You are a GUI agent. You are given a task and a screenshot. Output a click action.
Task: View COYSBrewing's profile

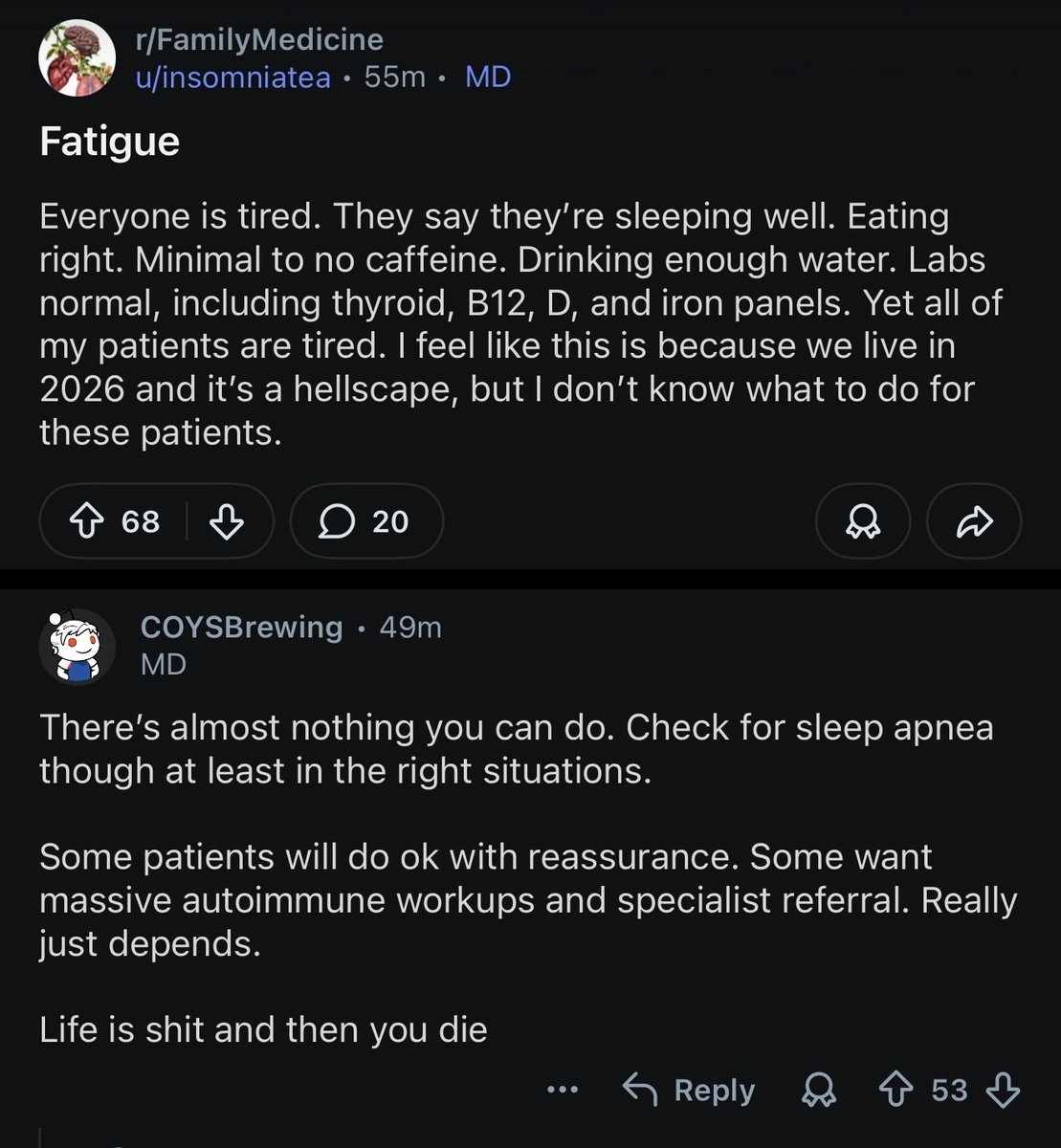pos(241,627)
